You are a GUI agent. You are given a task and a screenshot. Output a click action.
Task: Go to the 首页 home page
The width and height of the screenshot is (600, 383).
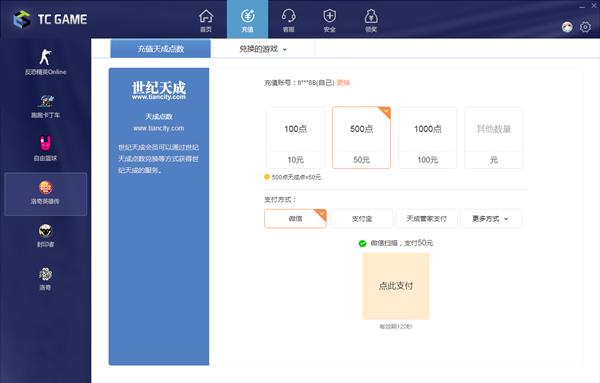coord(206,20)
